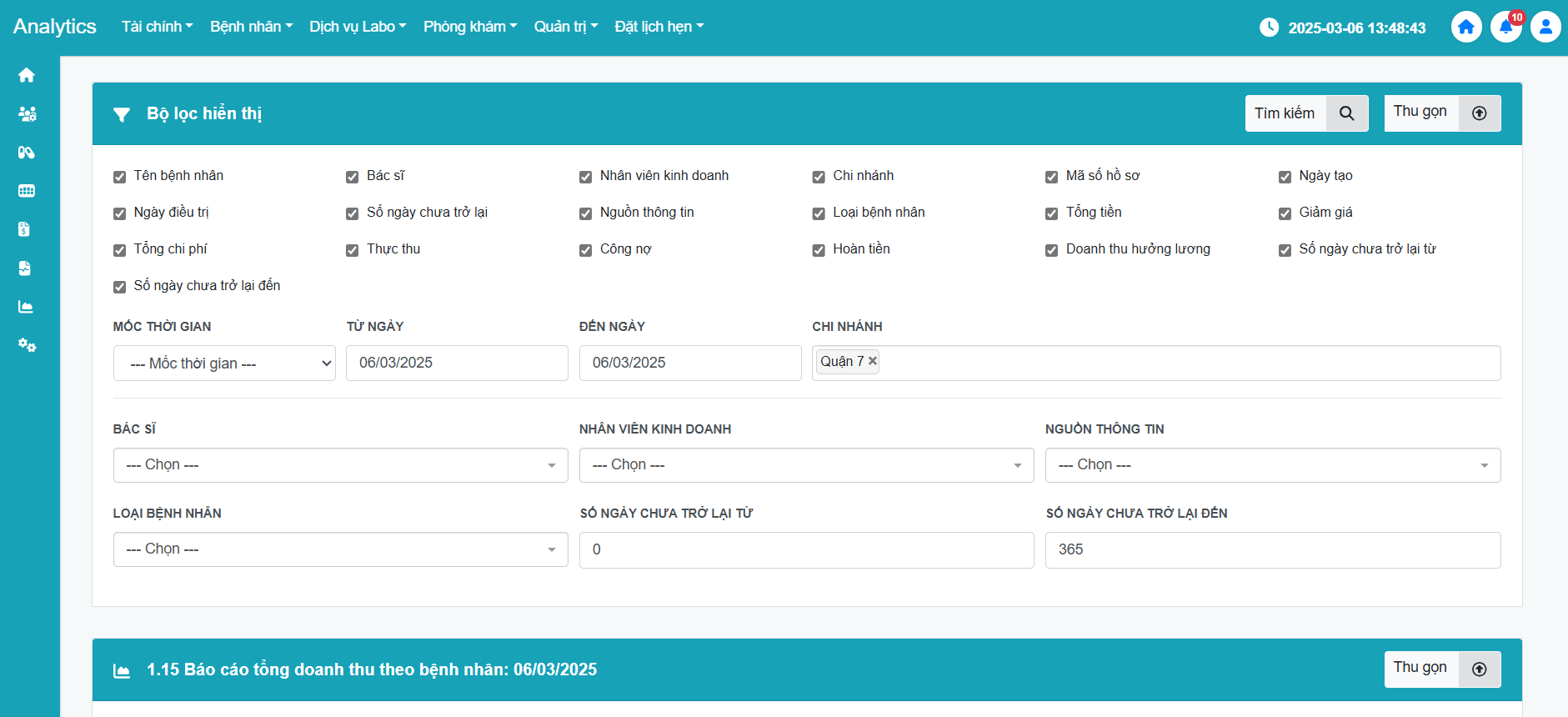
Task: Open the users management sidebar icon
Action: [27, 114]
